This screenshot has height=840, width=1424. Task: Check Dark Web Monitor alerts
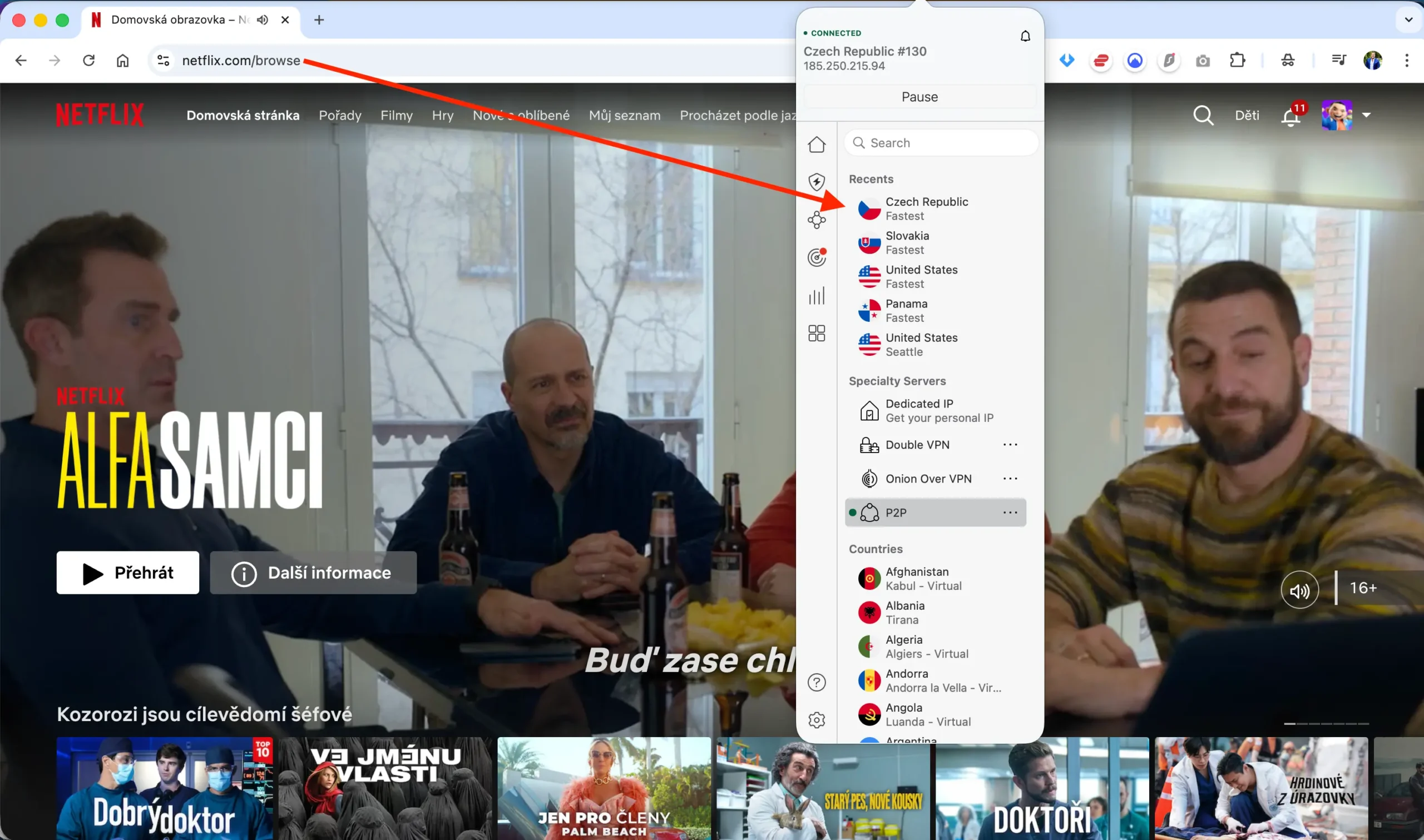(x=817, y=257)
